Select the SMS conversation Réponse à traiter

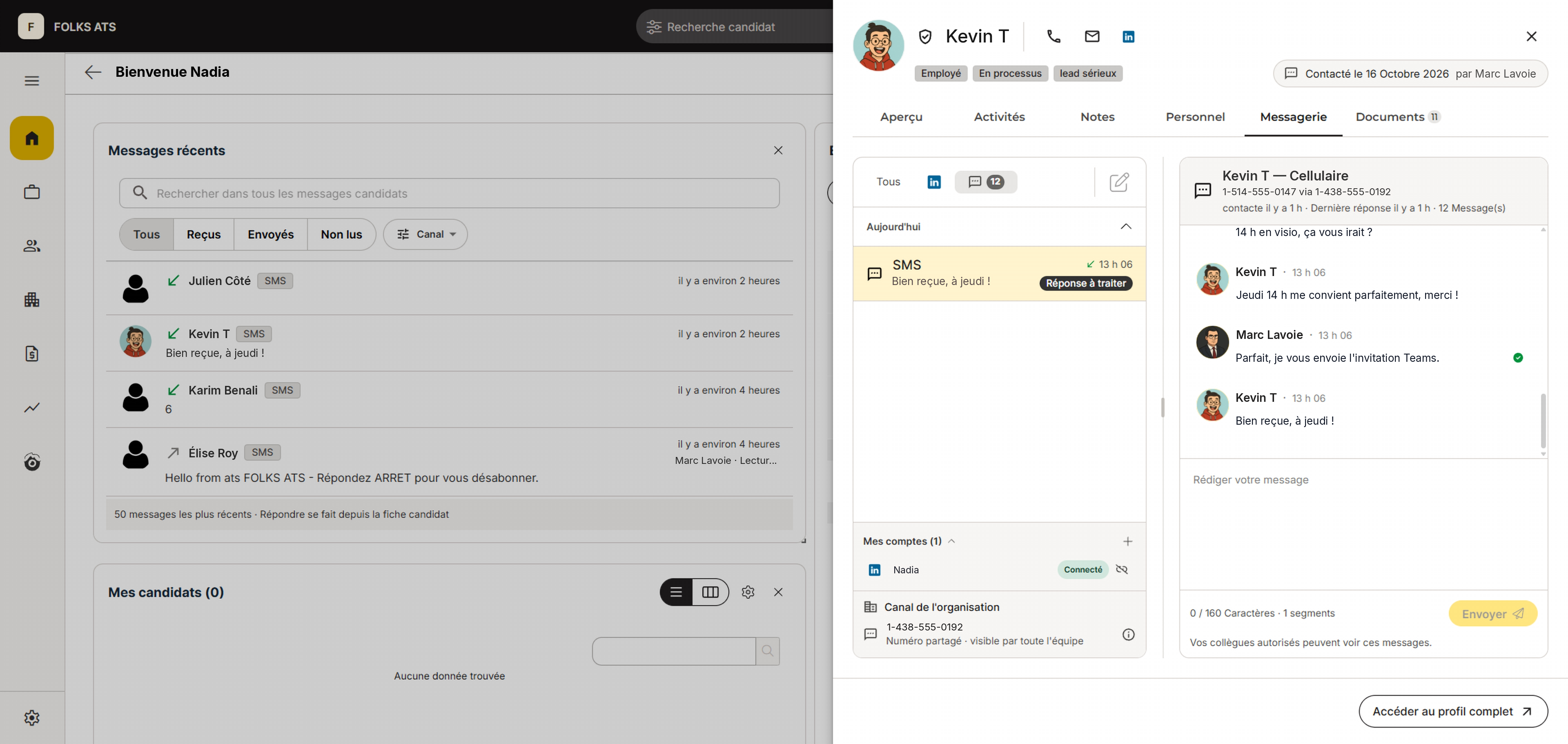999,273
